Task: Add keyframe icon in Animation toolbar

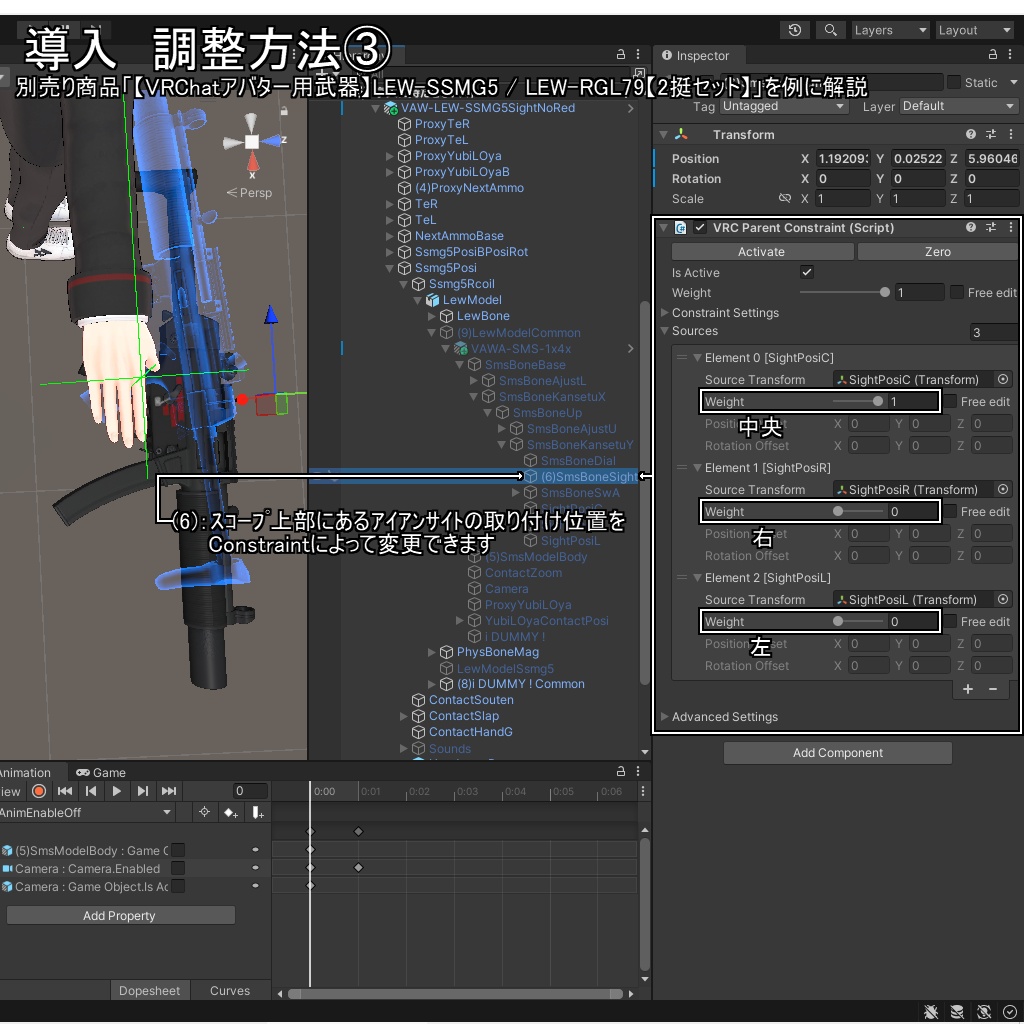Action: 231,812
